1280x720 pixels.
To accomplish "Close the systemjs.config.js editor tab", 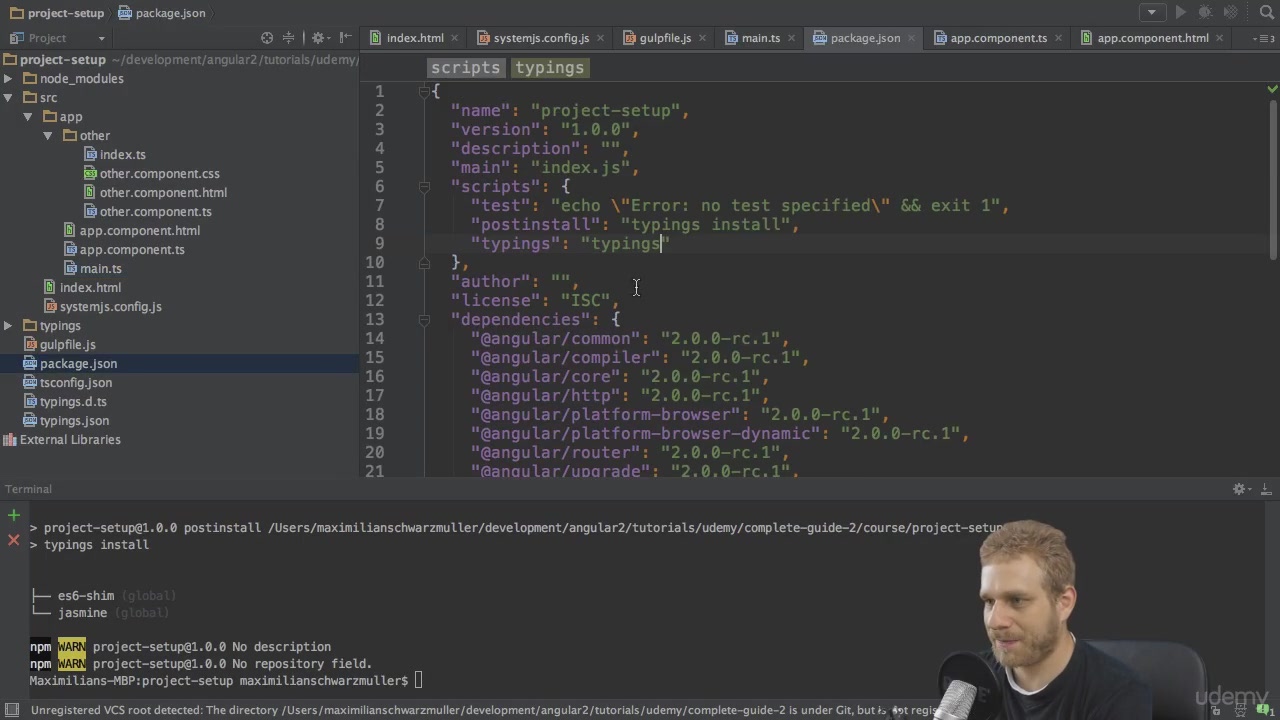I will click(600, 38).
